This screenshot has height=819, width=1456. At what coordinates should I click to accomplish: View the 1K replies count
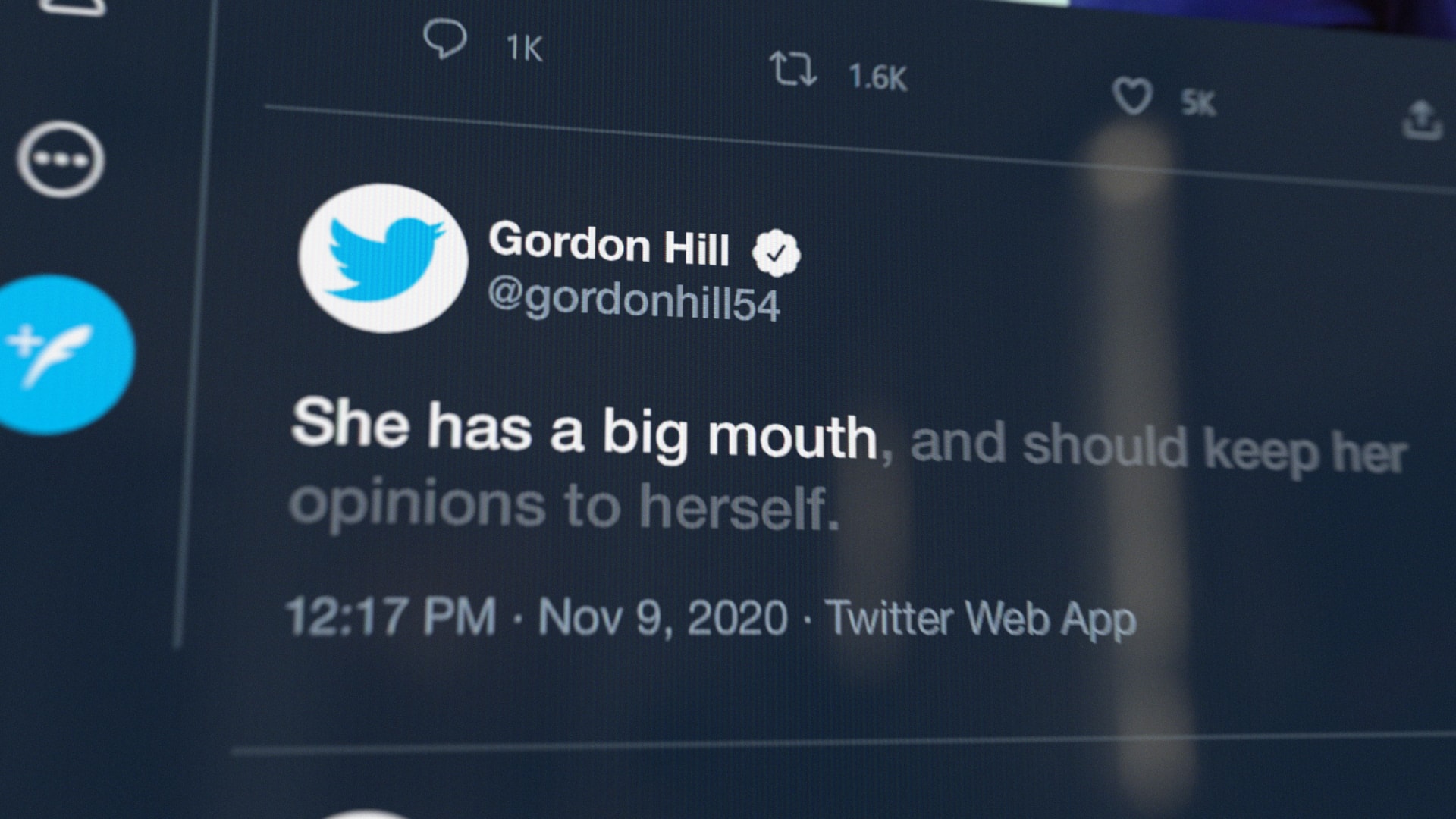pyautogui.click(x=524, y=49)
